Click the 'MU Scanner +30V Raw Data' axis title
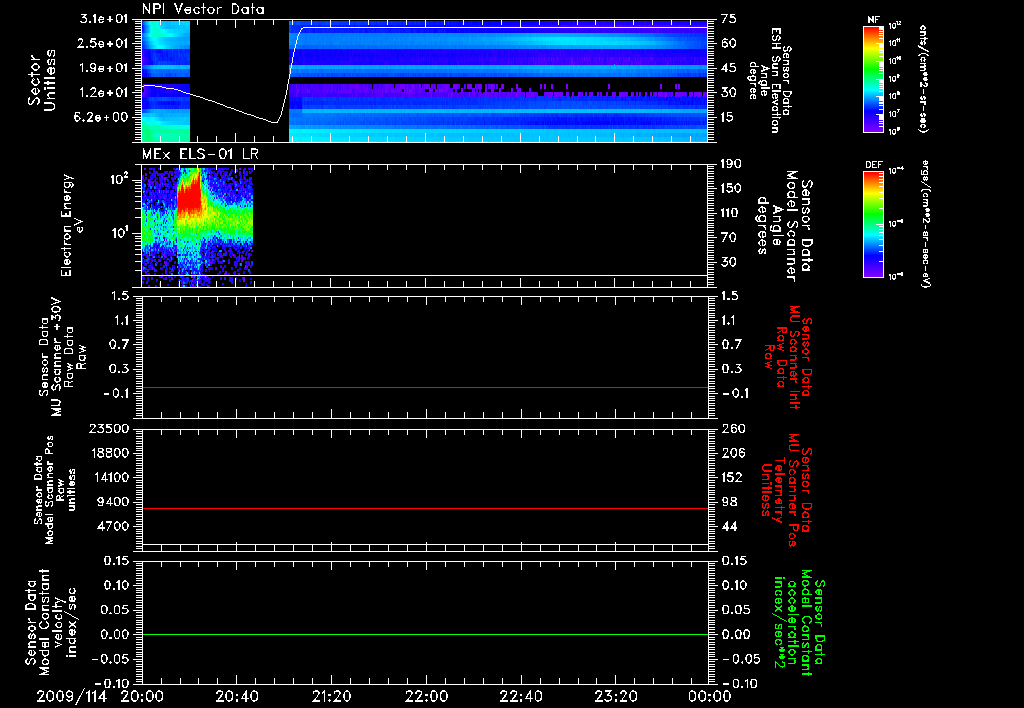 click(x=63, y=358)
